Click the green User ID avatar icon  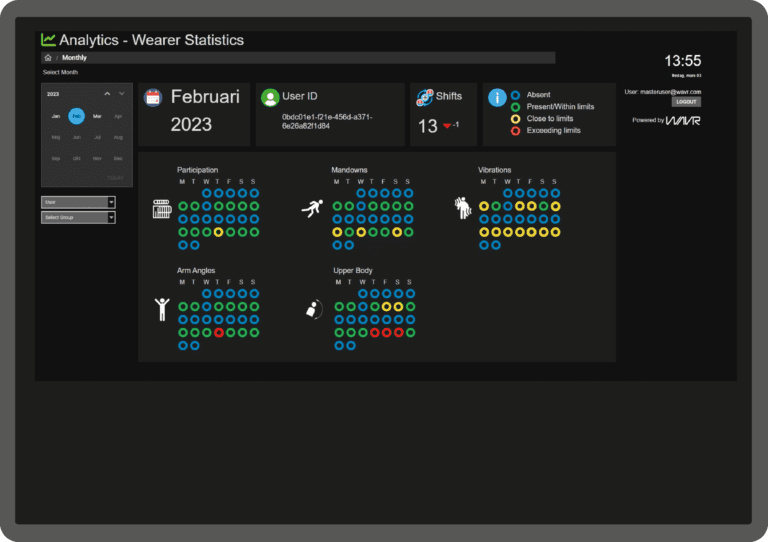pos(269,97)
